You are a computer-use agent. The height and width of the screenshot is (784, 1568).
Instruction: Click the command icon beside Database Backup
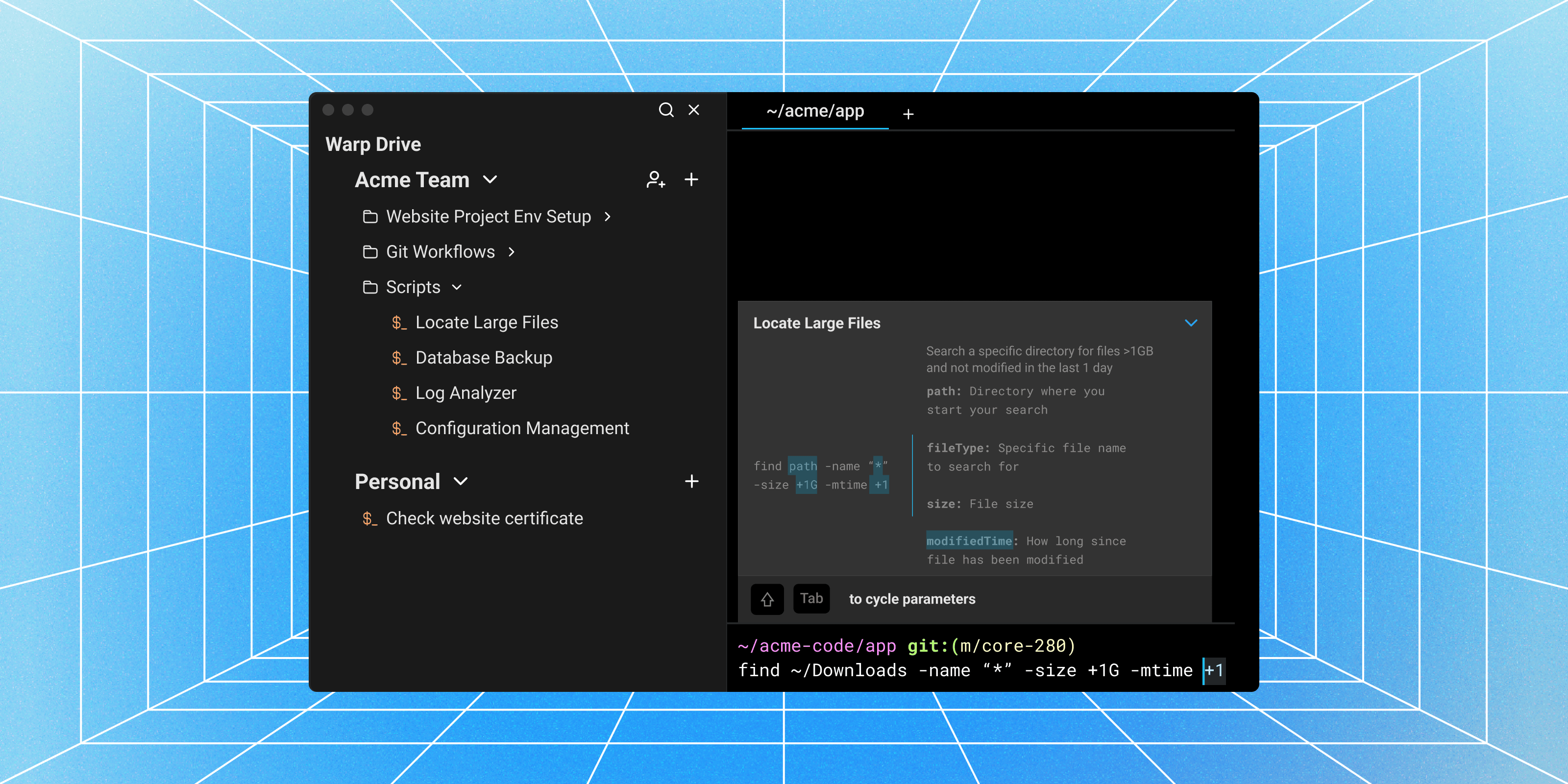pyautogui.click(x=399, y=357)
